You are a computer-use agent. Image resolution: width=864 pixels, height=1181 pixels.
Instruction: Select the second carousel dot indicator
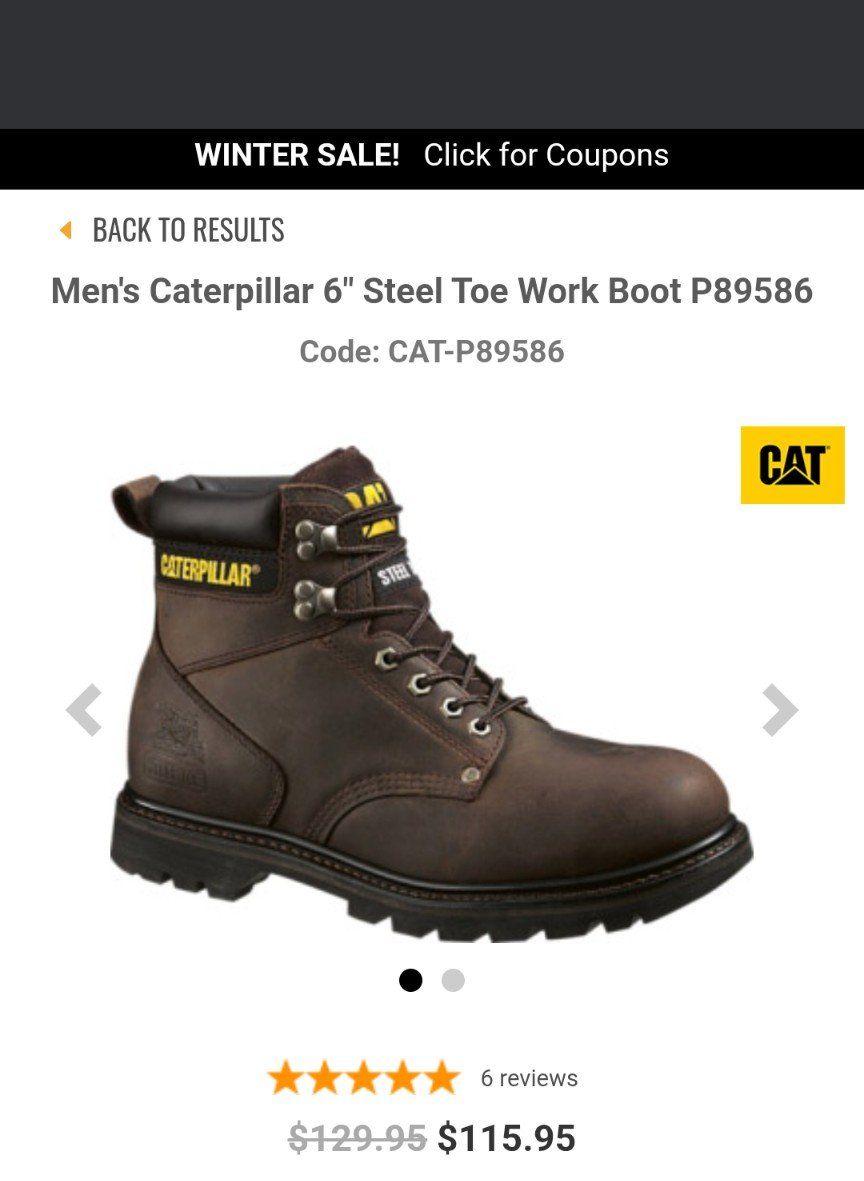click(453, 980)
